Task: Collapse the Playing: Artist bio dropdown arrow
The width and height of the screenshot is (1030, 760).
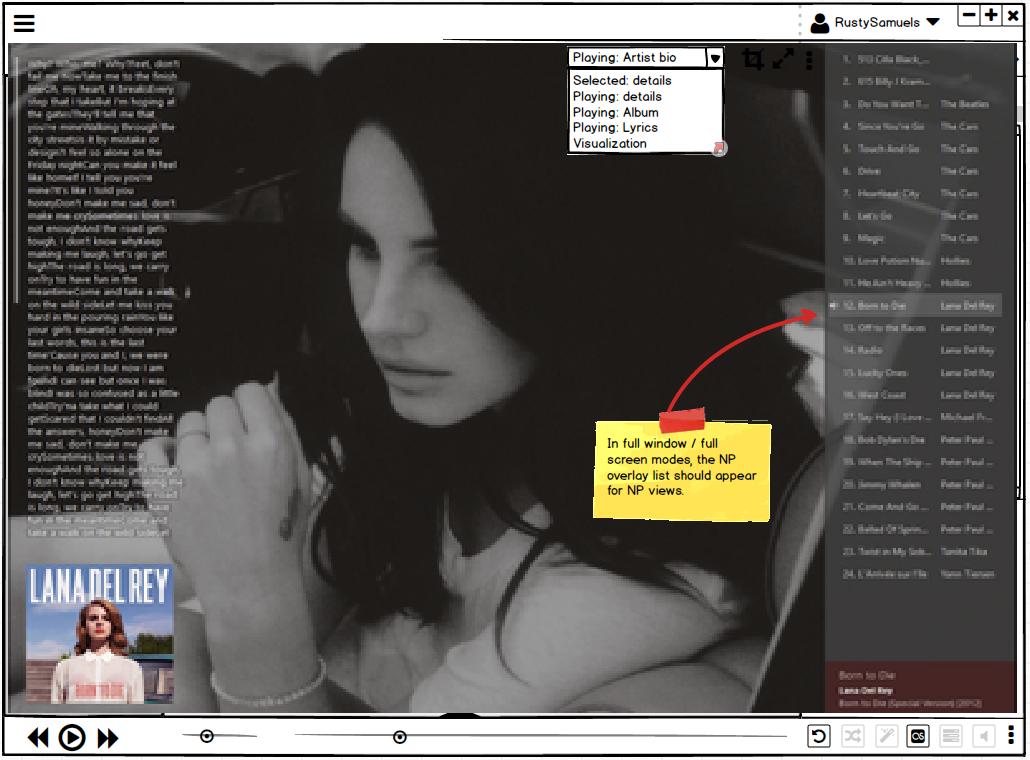Action: (714, 59)
